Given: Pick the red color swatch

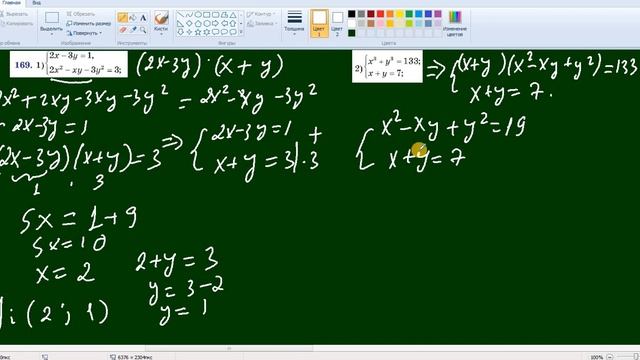Looking at the screenshot, I should (x=380, y=14).
